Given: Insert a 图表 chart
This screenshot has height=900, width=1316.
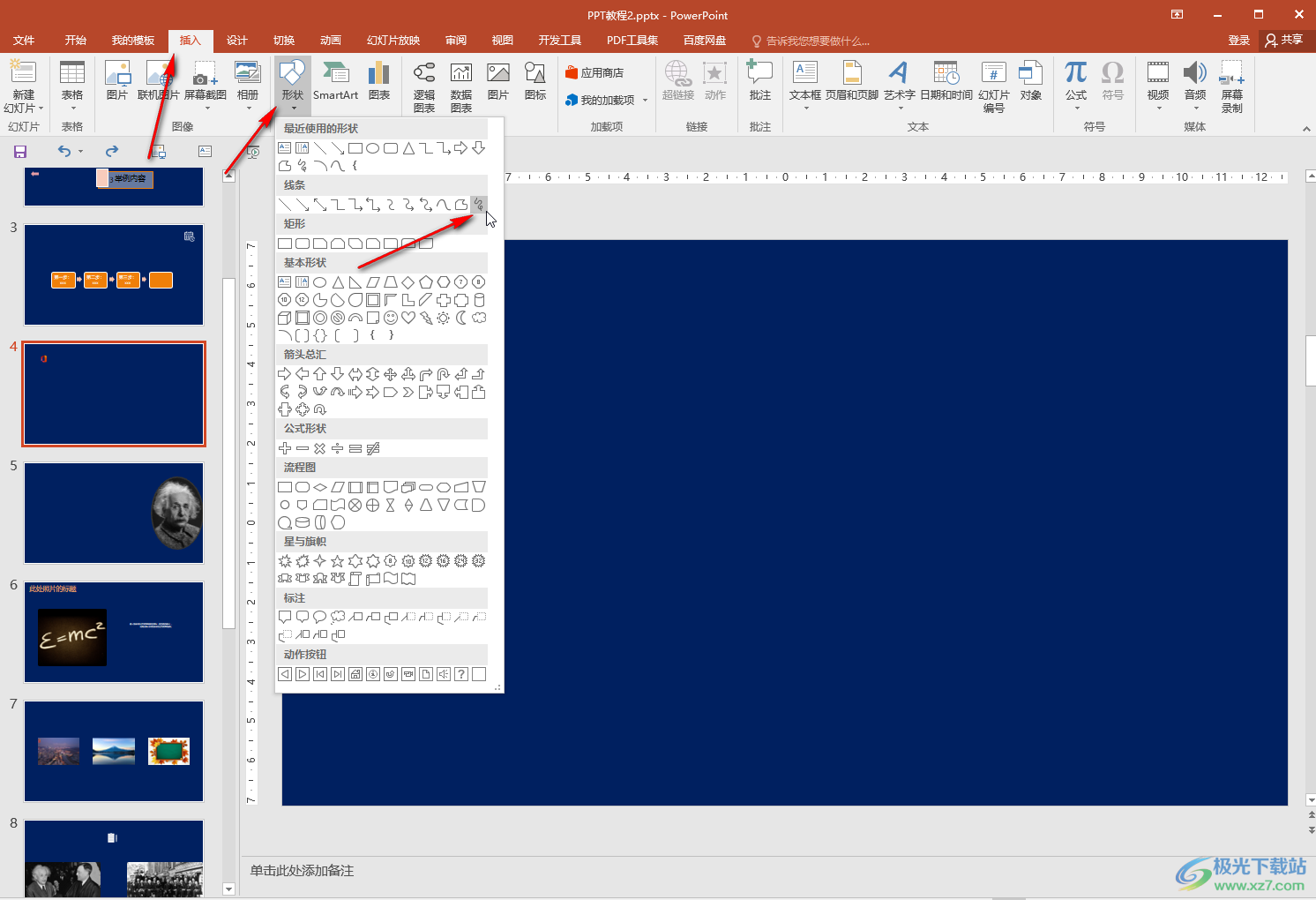Looking at the screenshot, I should coord(379,81).
